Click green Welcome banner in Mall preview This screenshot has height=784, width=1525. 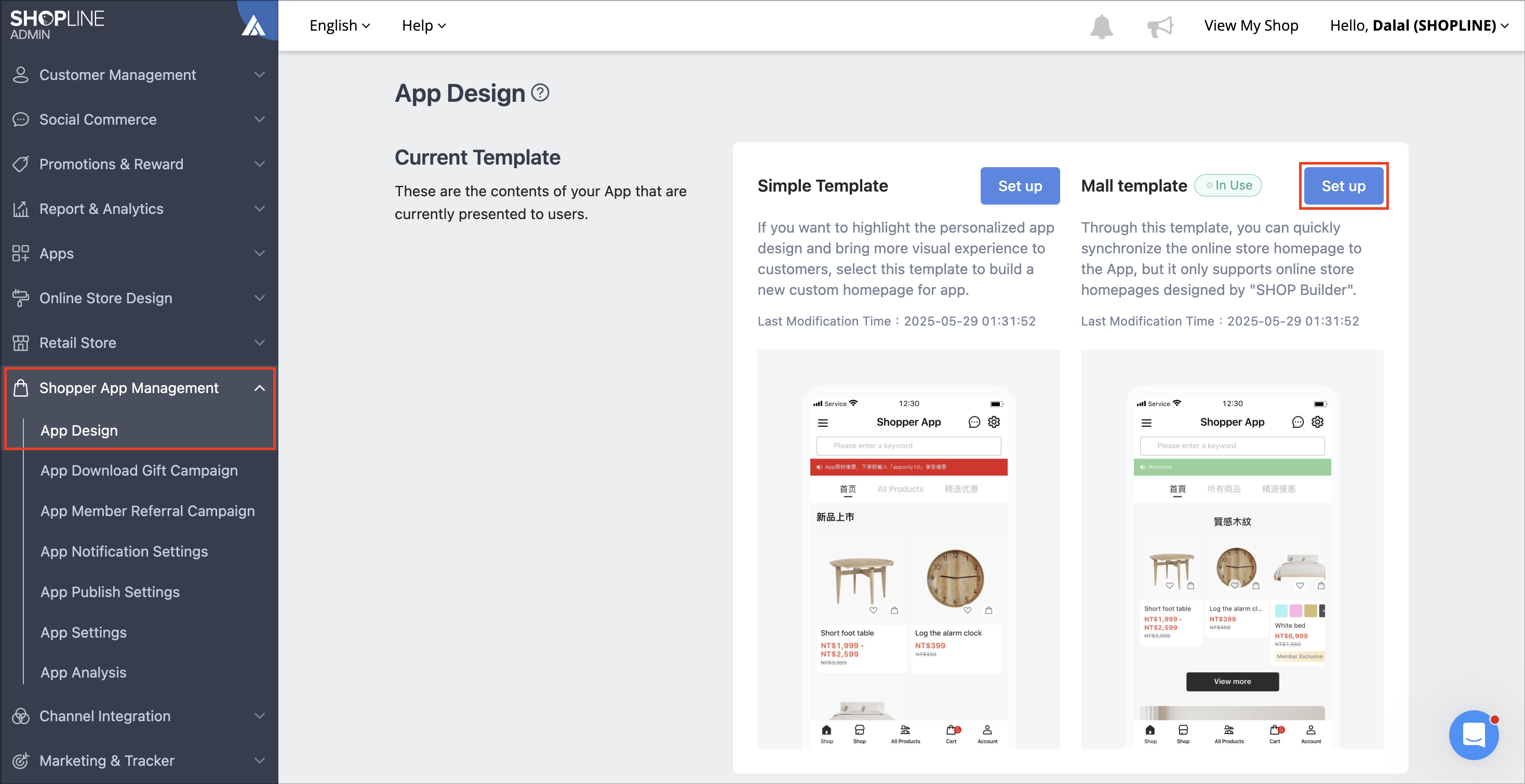pos(1232,467)
